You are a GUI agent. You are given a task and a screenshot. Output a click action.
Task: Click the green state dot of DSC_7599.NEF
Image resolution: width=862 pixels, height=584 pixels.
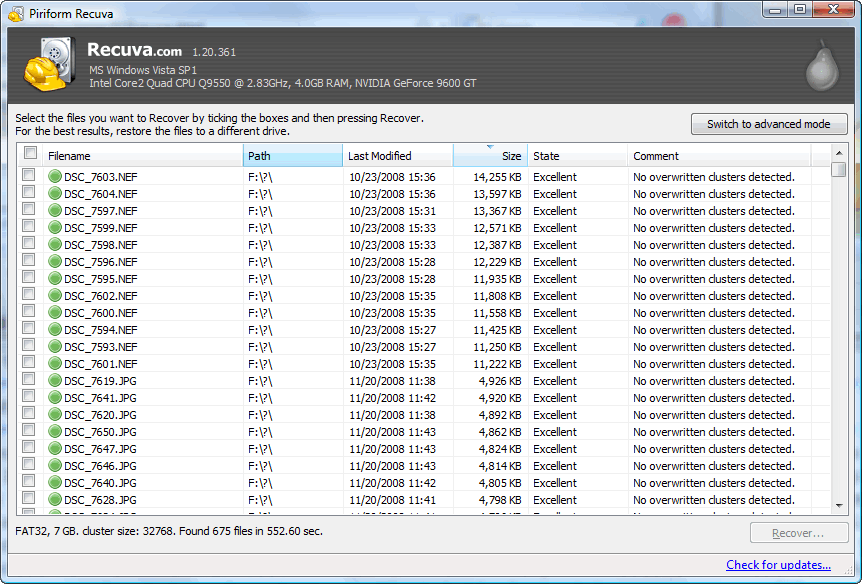tap(54, 228)
